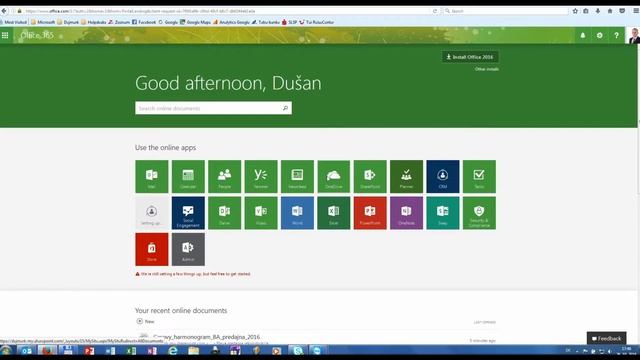
Task: Open Skype from Windows taskbar
Action: coord(298,351)
